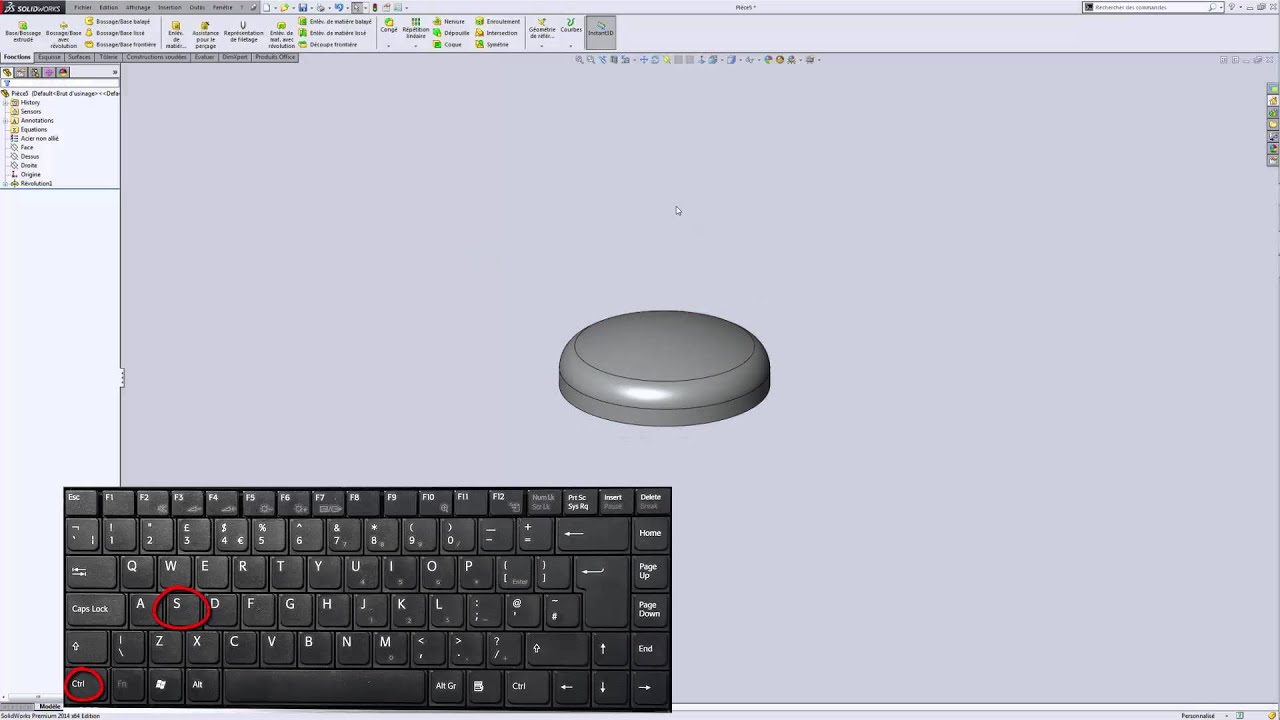This screenshot has width=1280, height=720.
Task: Switch to Constructions soudées tab
Action: pyautogui.click(x=156, y=57)
